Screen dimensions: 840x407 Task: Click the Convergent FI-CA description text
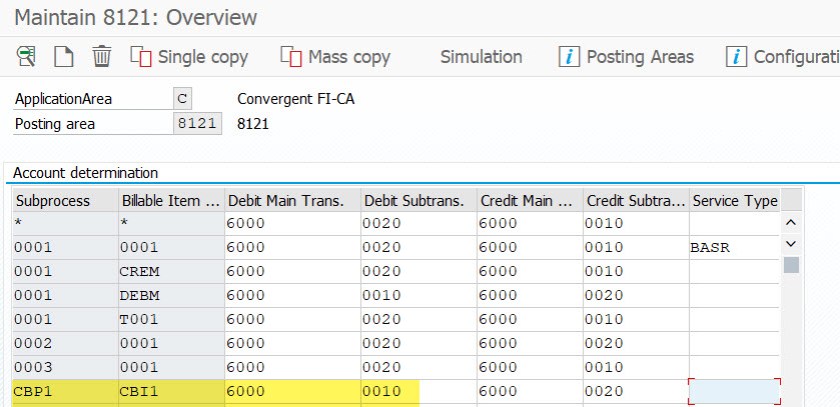click(x=296, y=99)
